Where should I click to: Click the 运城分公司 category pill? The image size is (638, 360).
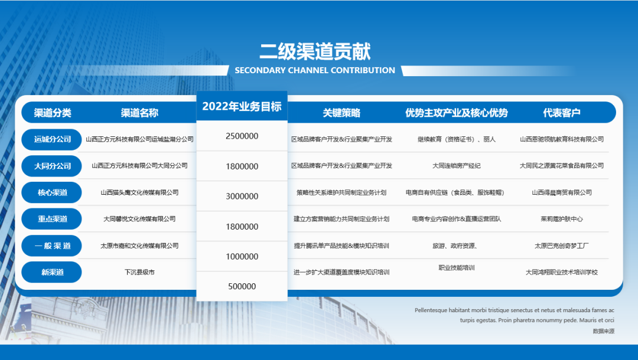[x=52, y=139]
